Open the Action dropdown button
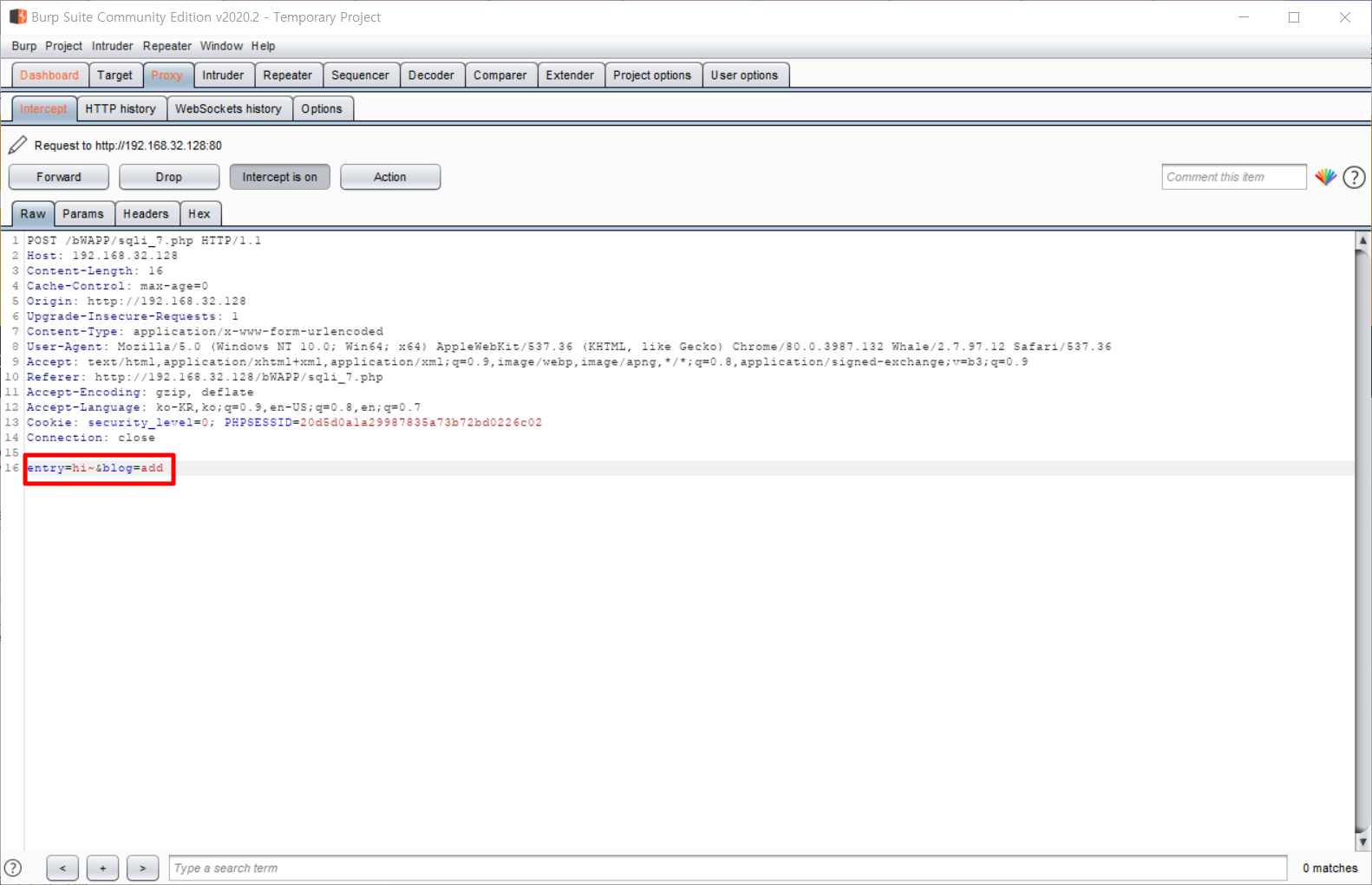1372x885 pixels. (x=390, y=177)
